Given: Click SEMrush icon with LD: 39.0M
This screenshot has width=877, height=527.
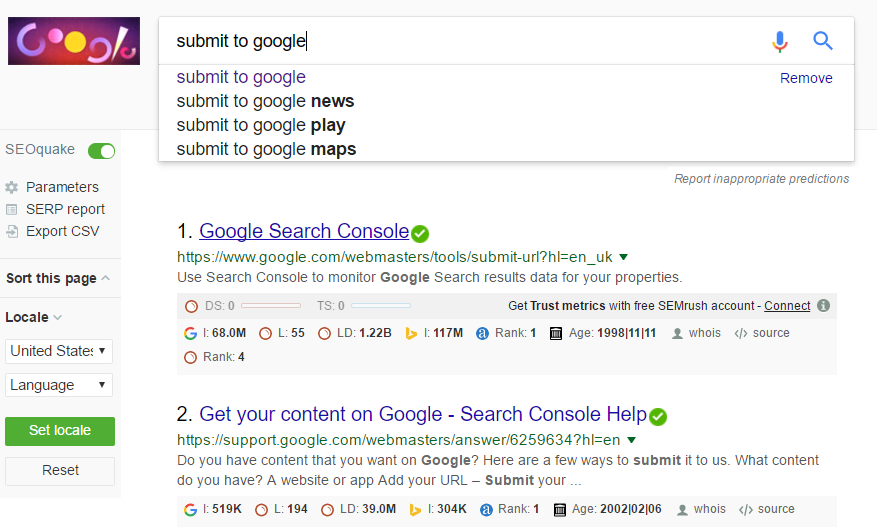Looking at the screenshot, I should coord(327,510).
